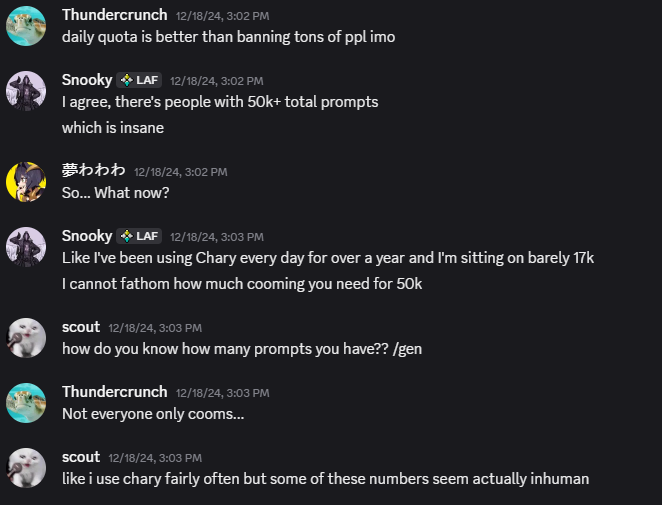Open Thundercrunch's profile from the top username

point(114,15)
